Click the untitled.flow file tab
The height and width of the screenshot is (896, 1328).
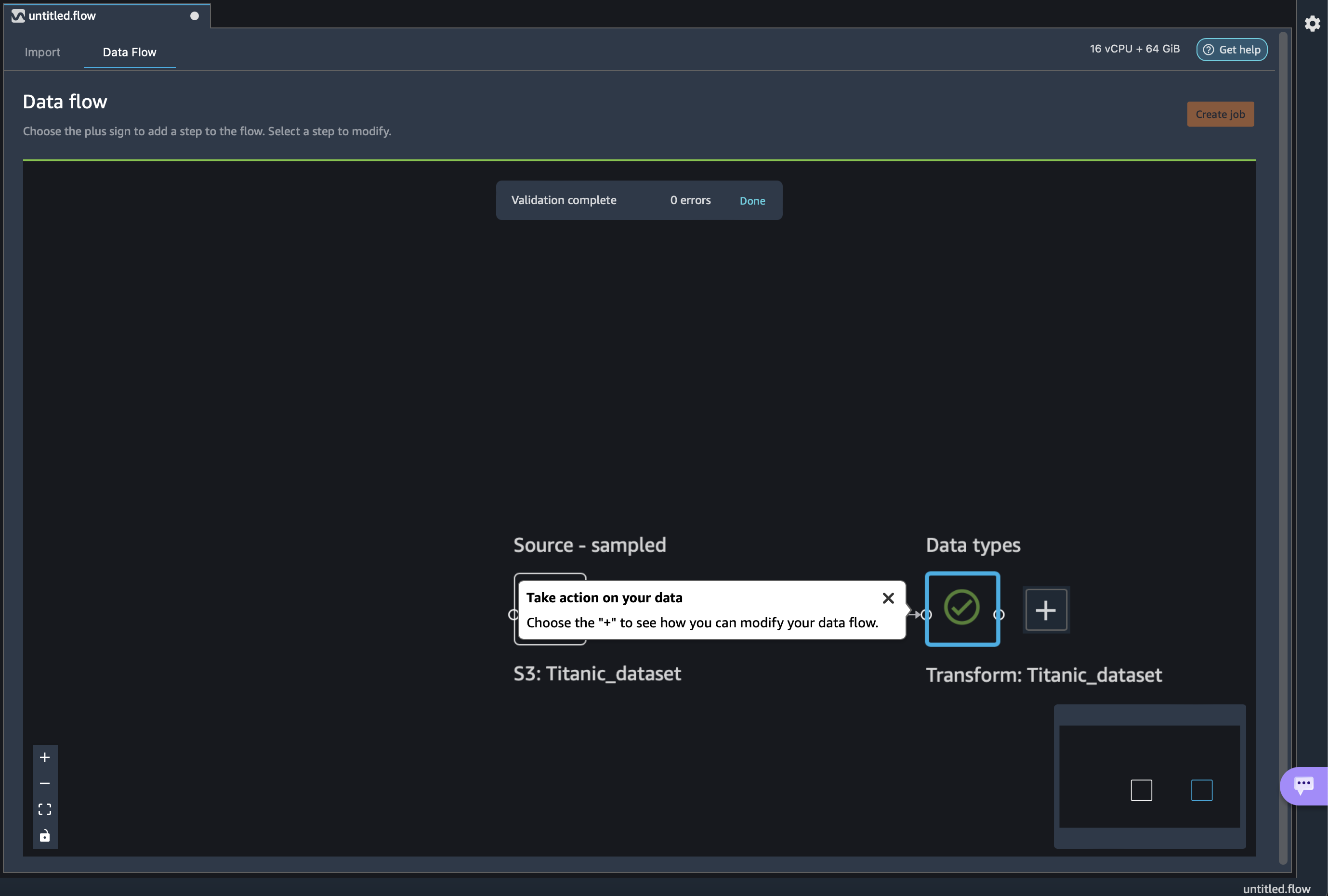[x=63, y=16]
